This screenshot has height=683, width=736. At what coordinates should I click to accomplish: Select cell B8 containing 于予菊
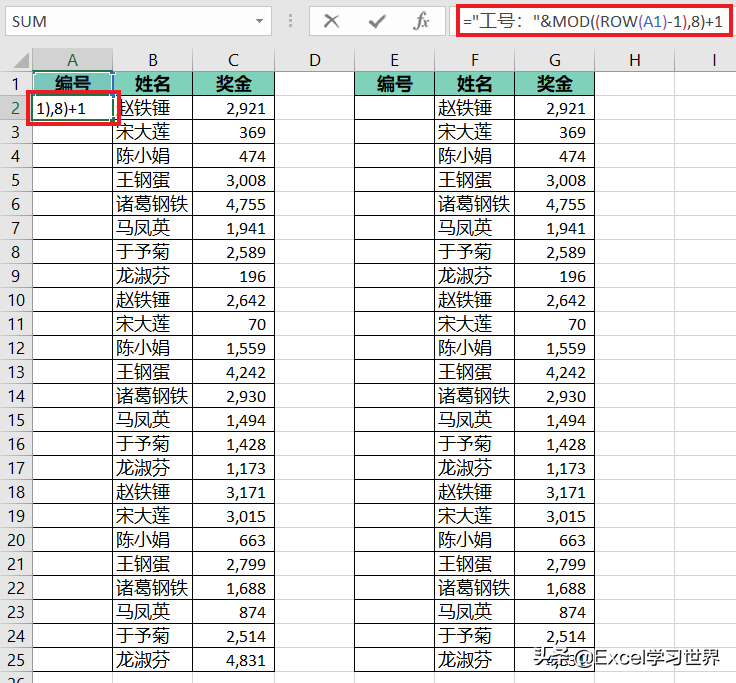(x=153, y=252)
